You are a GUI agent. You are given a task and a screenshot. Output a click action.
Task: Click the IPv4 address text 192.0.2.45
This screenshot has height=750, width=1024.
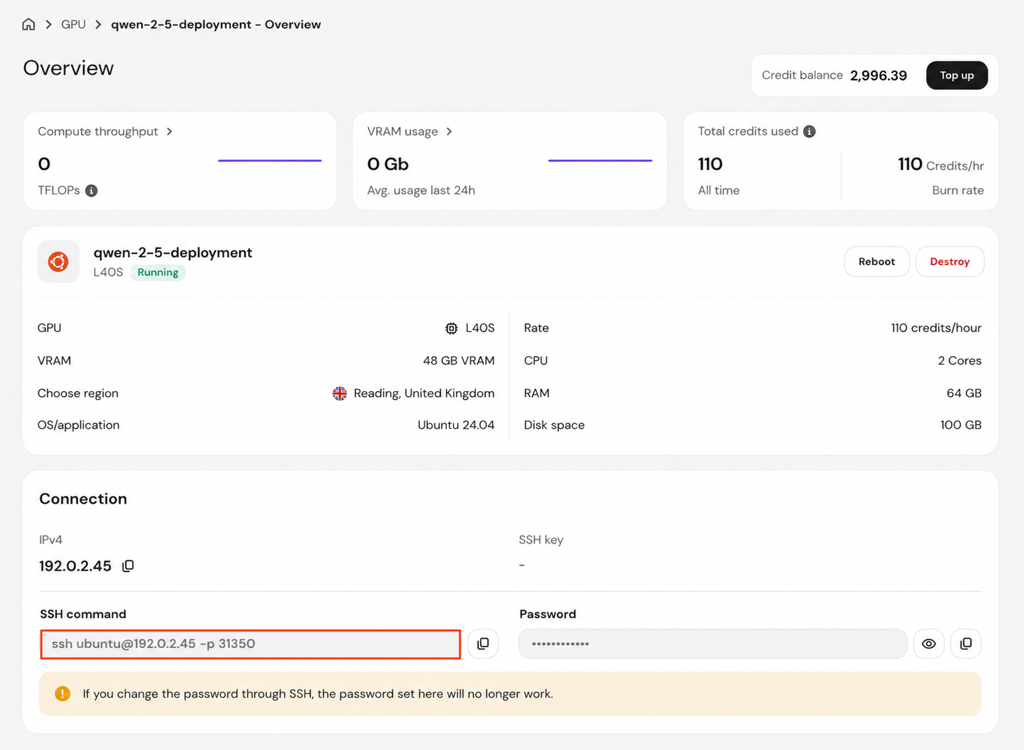coord(75,566)
